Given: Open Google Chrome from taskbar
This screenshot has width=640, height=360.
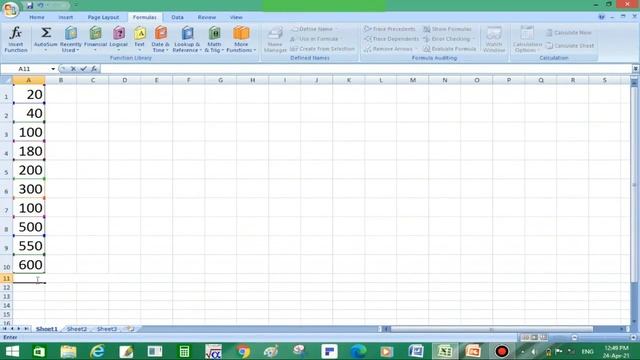Looking at the screenshot, I should 242,351.
